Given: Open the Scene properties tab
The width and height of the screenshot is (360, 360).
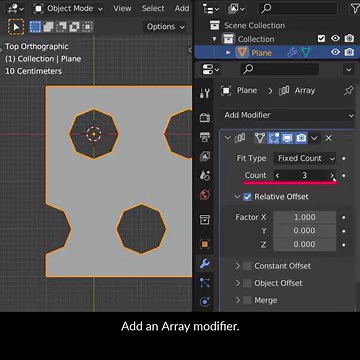Looking at the screenshot, I should (205, 175).
